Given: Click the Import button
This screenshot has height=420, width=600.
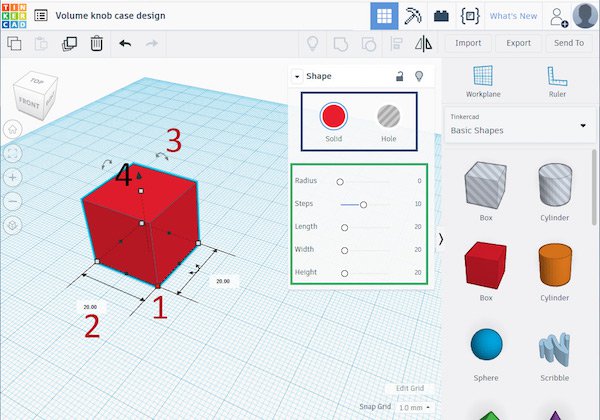Looking at the screenshot, I should pyautogui.click(x=468, y=43).
